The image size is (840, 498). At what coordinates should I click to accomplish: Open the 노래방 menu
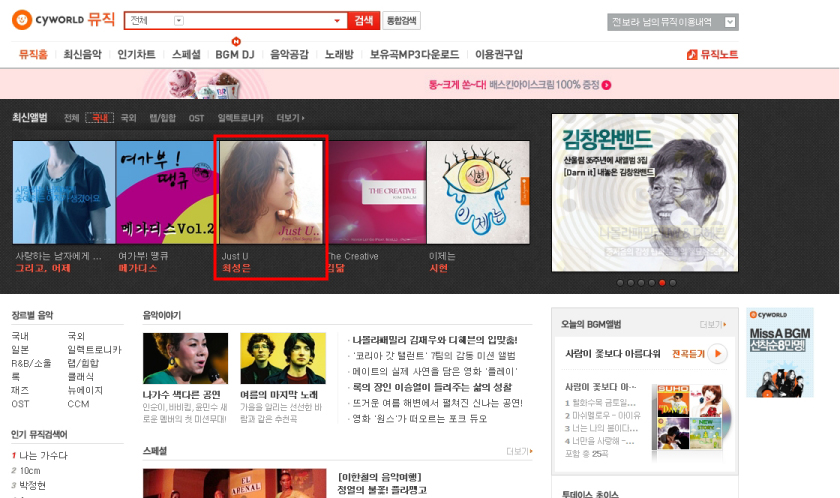pos(339,54)
